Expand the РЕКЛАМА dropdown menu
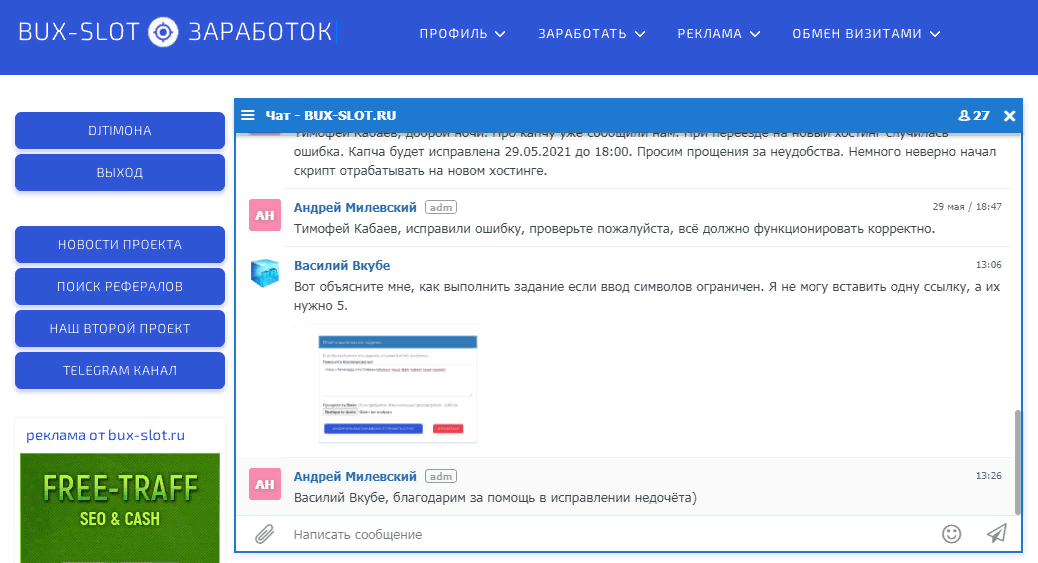 (718, 34)
